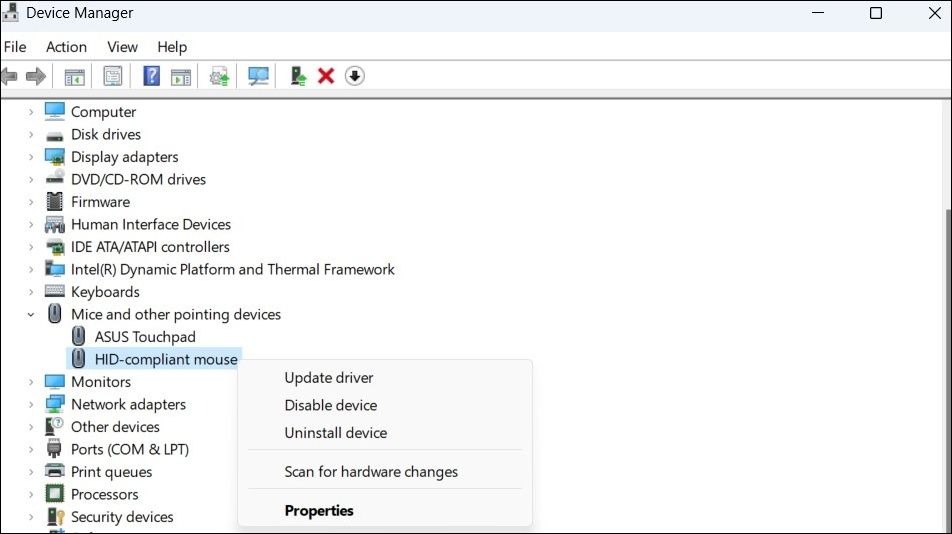Select the IDE ATA/ATAPI controllers label

150,247
